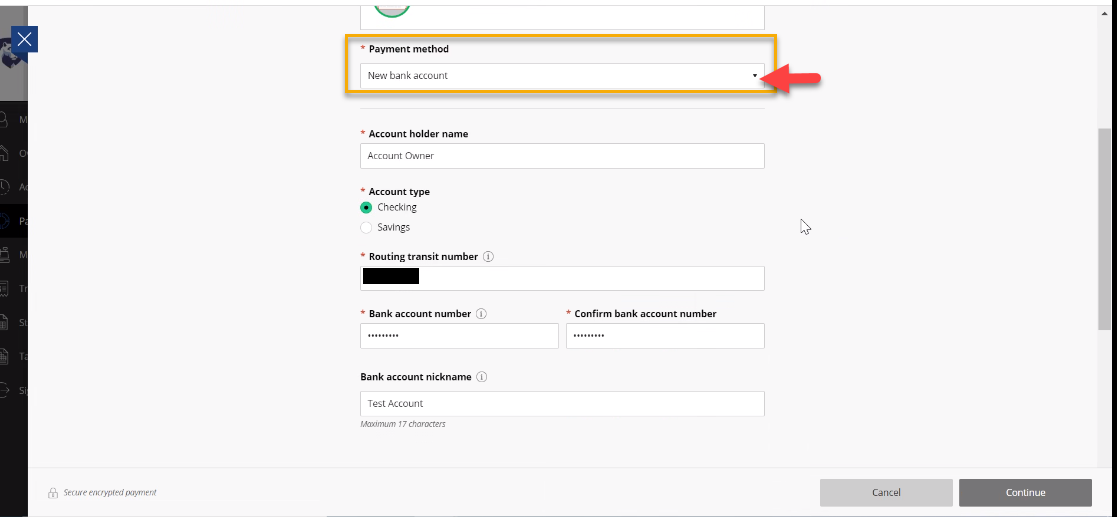Open the Payment method dropdown
The height and width of the screenshot is (517, 1117).
[561, 76]
